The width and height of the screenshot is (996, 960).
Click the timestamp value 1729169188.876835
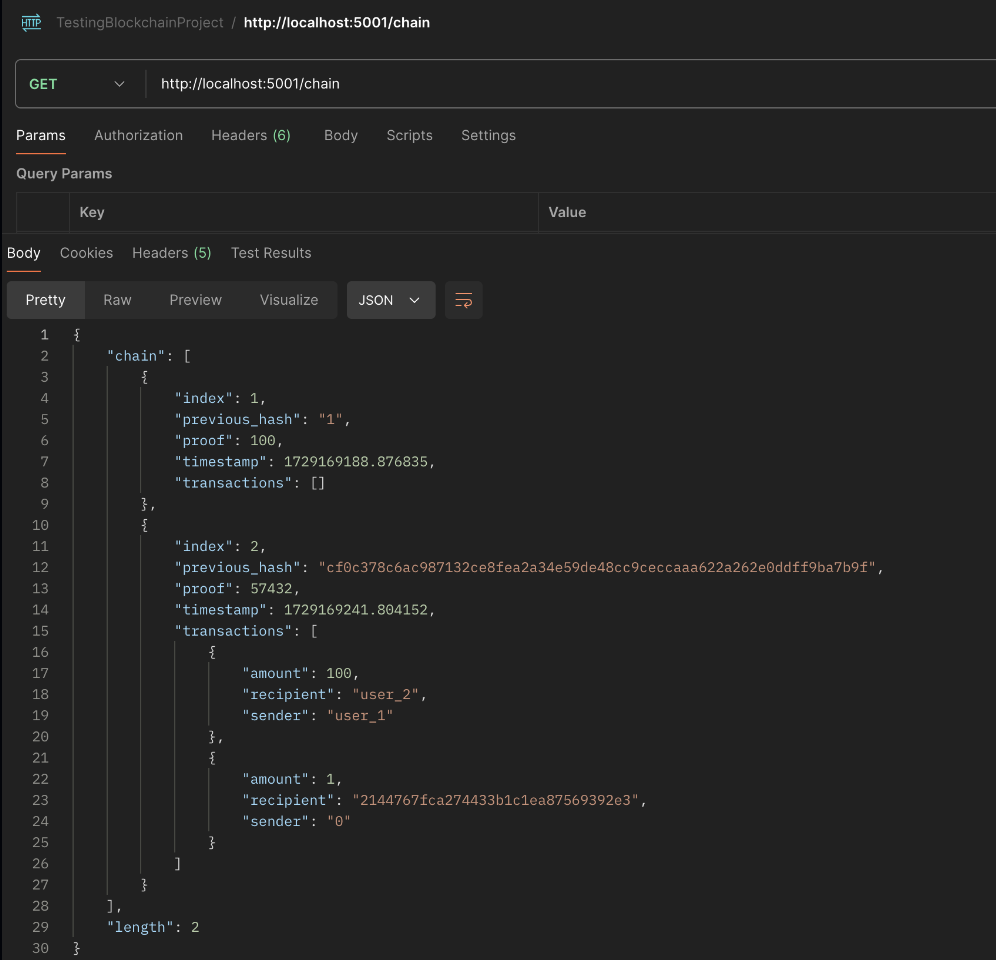coord(356,461)
